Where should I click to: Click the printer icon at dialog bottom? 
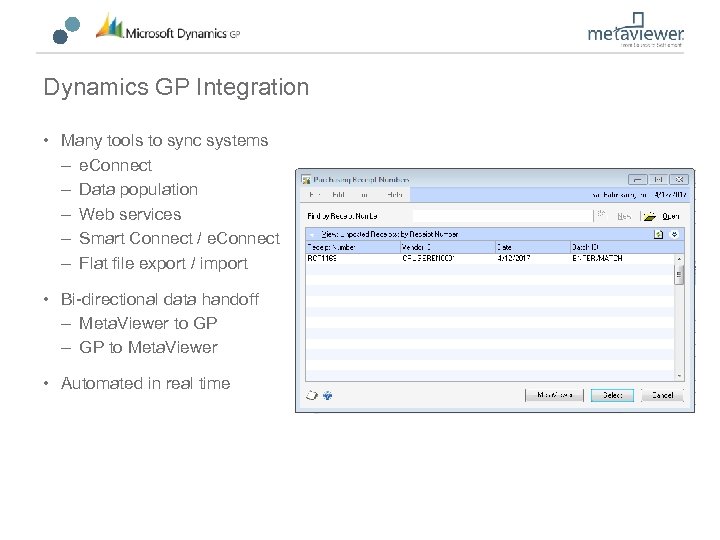312,395
